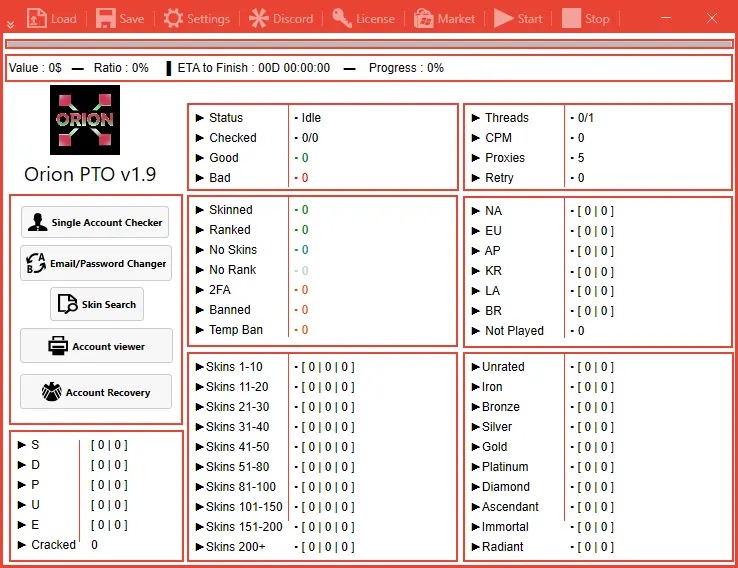Click the Start play triangle icon
Image resolution: width=738 pixels, height=568 pixels.
pos(504,18)
